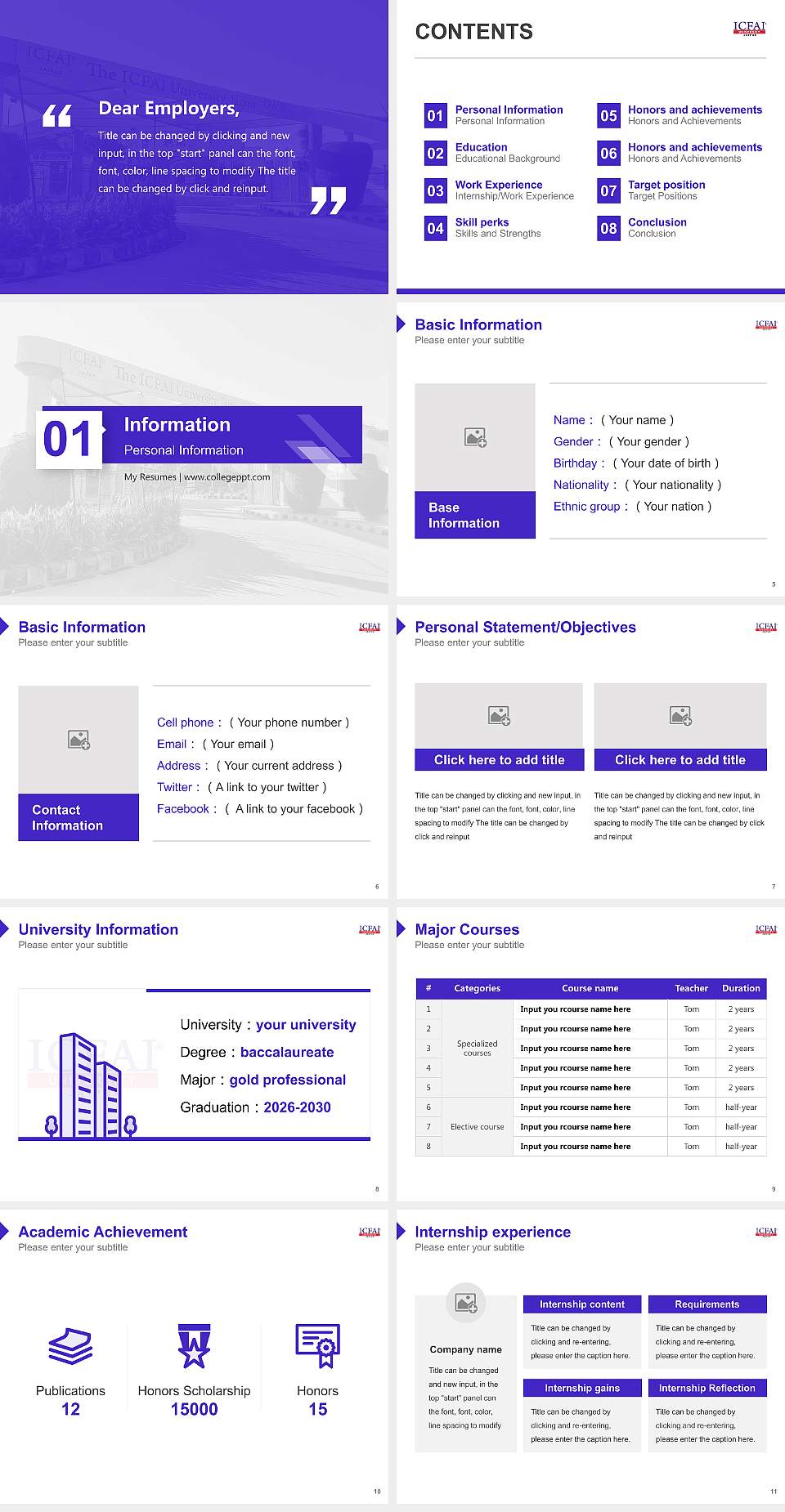Screen dimensions: 785x1512
Task: Open the Personal Information contents entry
Action: [509, 115]
